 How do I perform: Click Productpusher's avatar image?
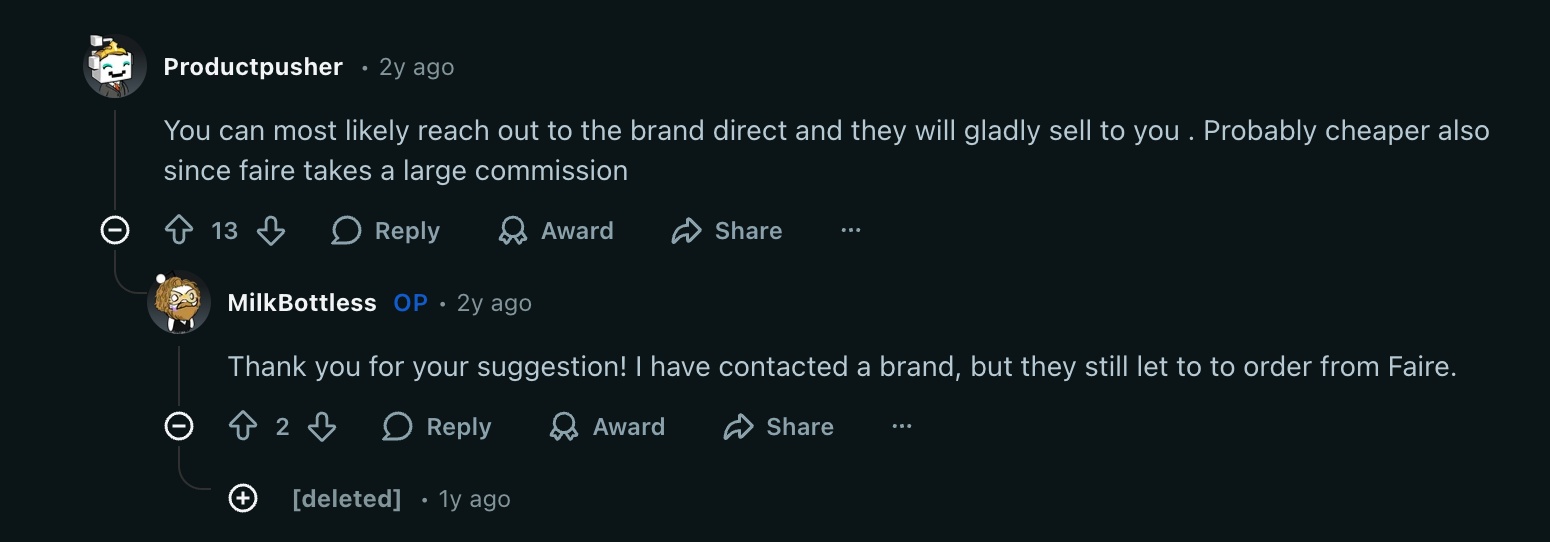click(115, 66)
